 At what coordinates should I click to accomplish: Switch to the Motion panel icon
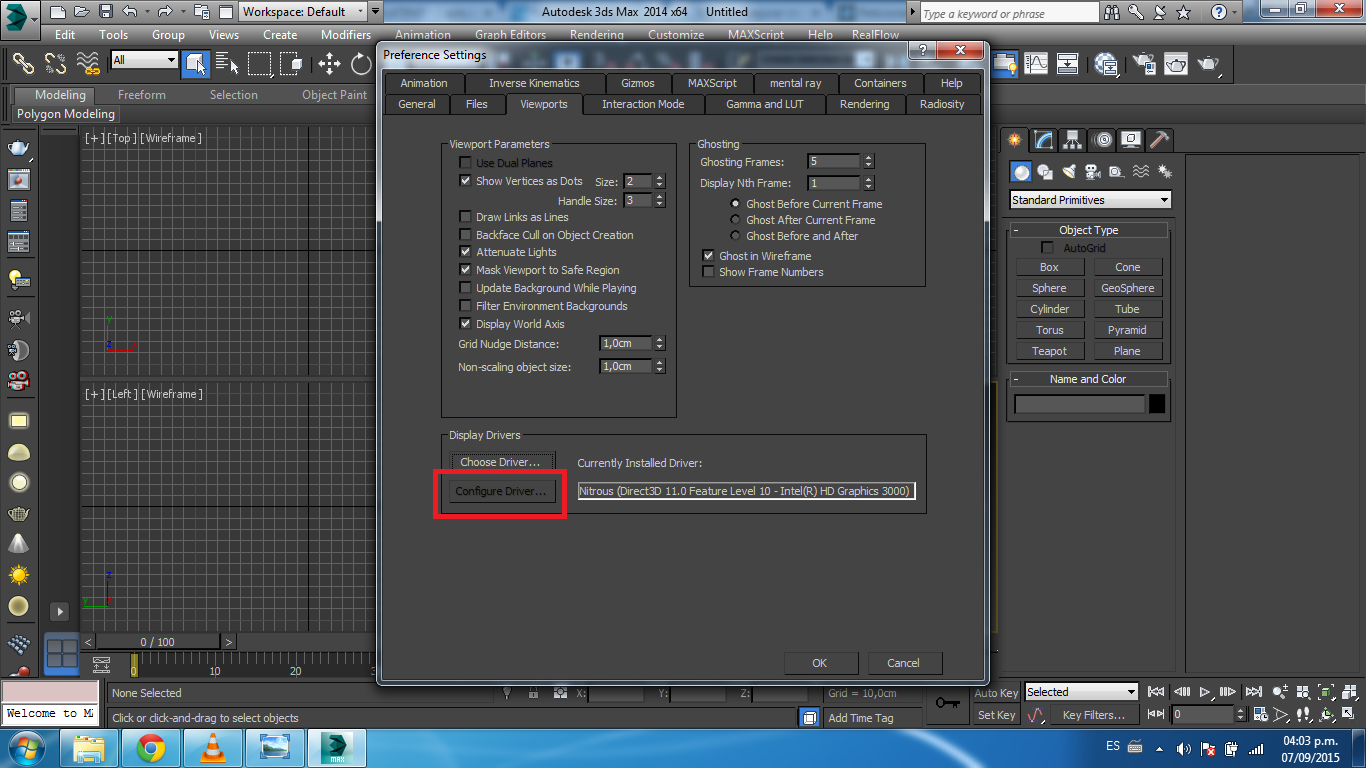[x=1102, y=139]
